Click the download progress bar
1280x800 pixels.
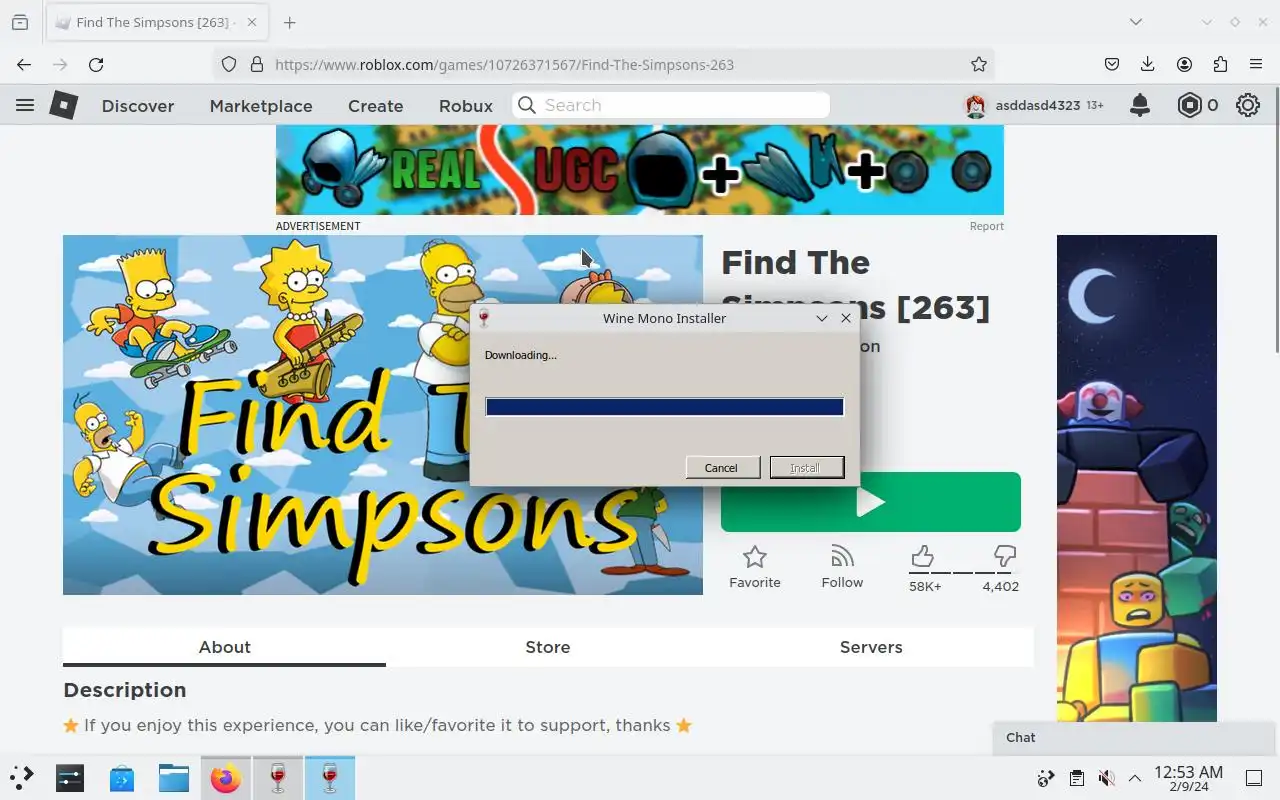[664, 406]
